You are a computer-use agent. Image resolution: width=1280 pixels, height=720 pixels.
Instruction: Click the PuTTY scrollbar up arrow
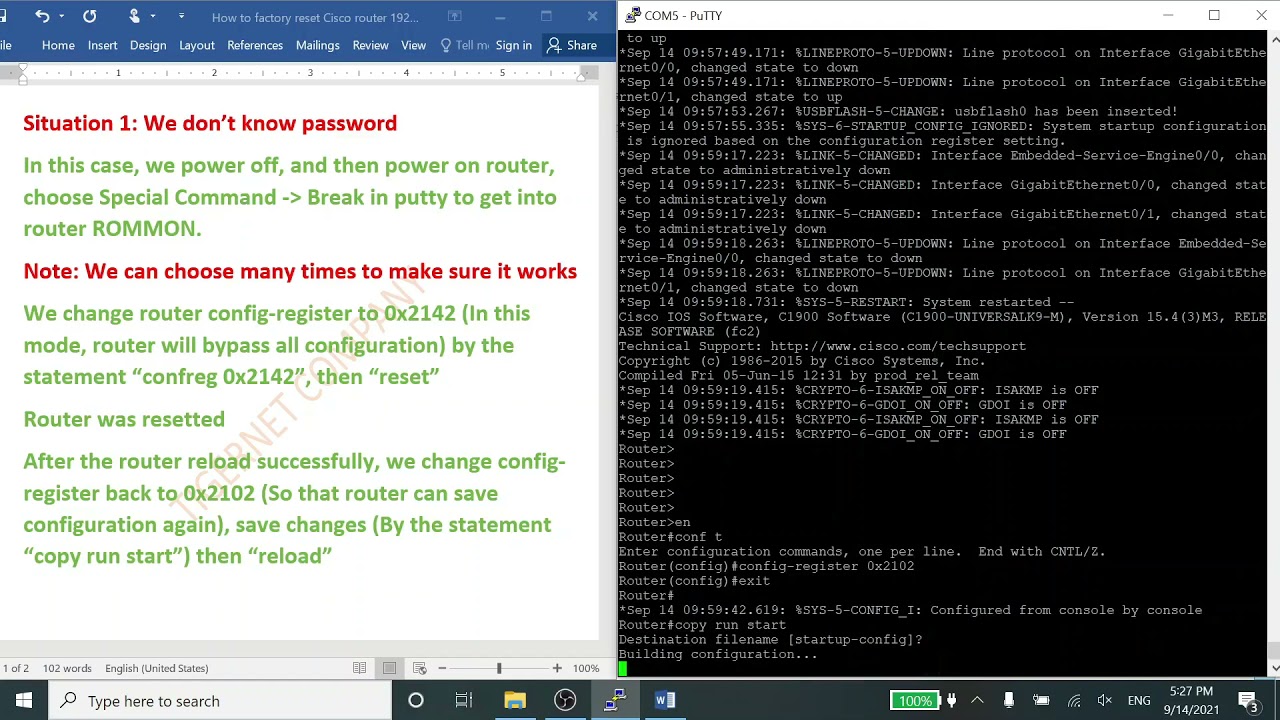(1275, 39)
